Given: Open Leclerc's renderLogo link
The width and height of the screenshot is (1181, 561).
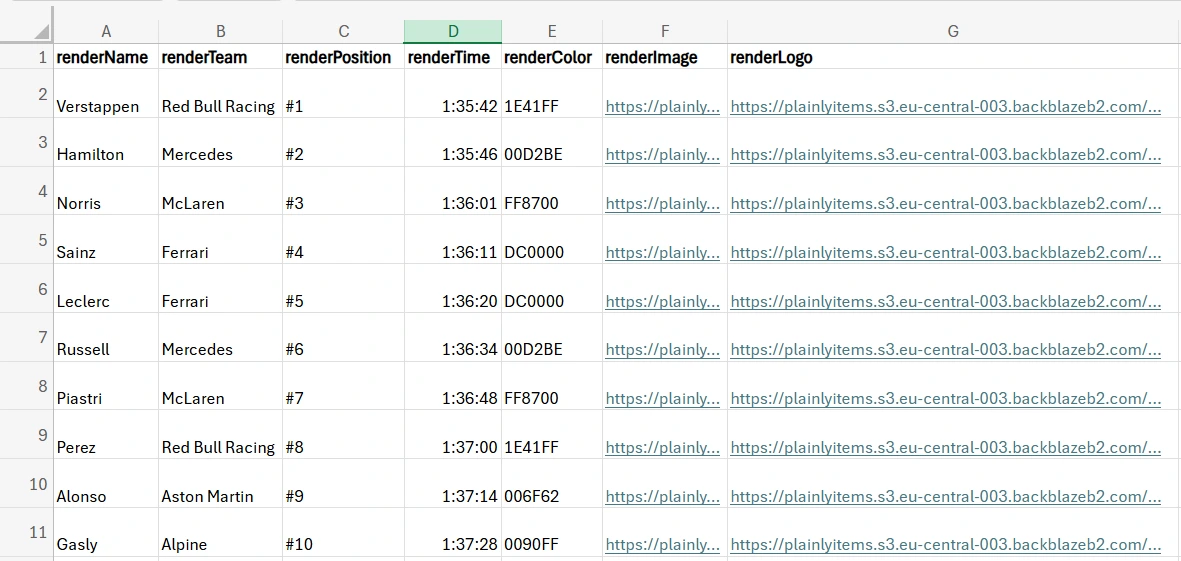Looking at the screenshot, I should (945, 301).
